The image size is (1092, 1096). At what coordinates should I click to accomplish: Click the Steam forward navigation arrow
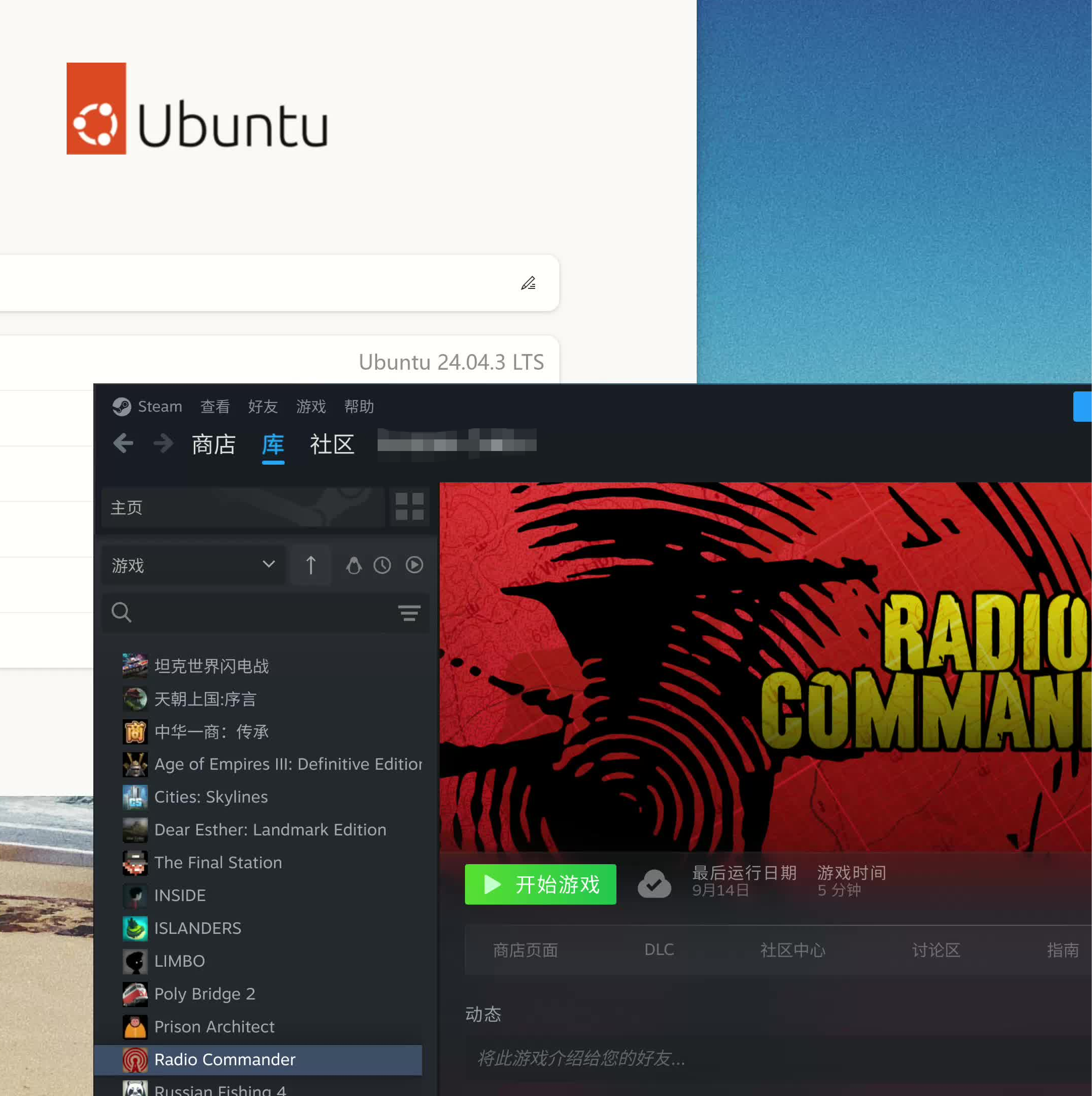coord(163,443)
